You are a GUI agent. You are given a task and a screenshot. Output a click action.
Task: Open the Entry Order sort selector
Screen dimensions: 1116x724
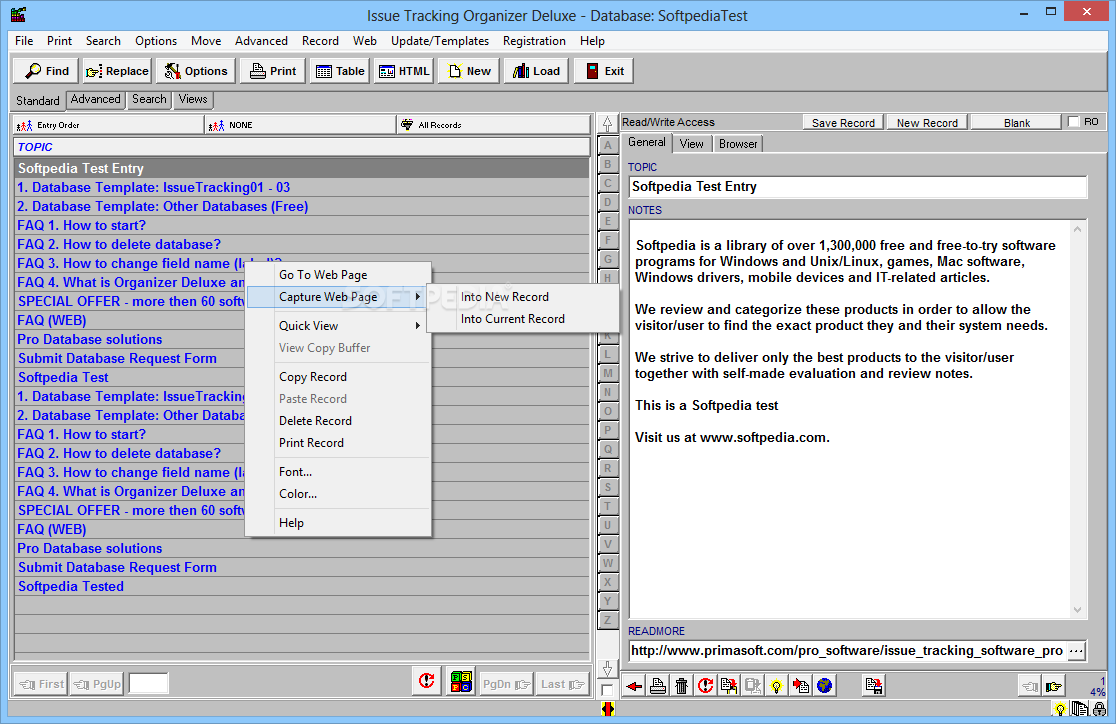[109, 125]
